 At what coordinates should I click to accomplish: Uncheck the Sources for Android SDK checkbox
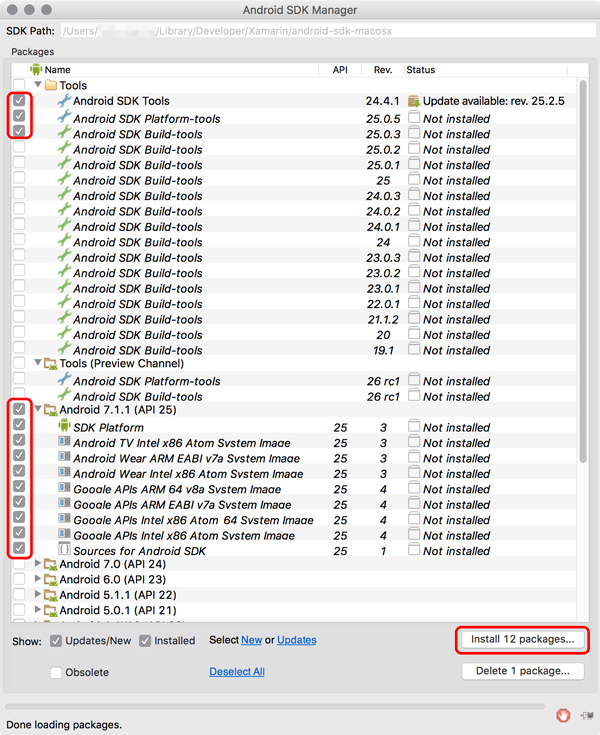pos(19,548)
